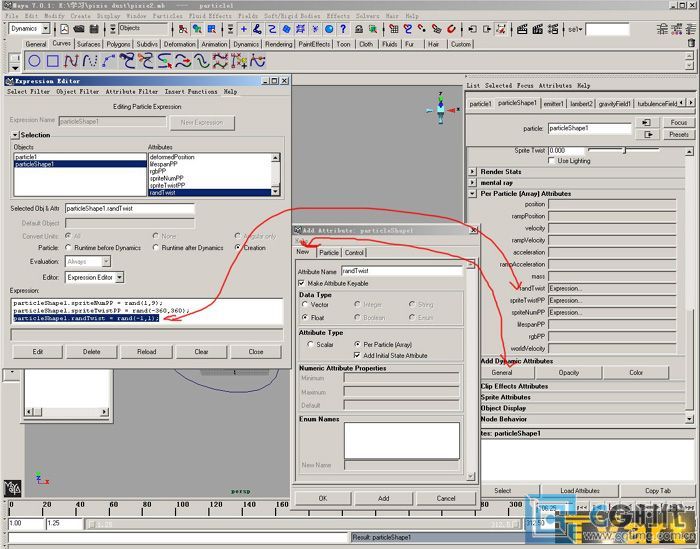Click the Make Live magnet icon
This screenshot has height=549, width=700.
(x=451, y=29)
